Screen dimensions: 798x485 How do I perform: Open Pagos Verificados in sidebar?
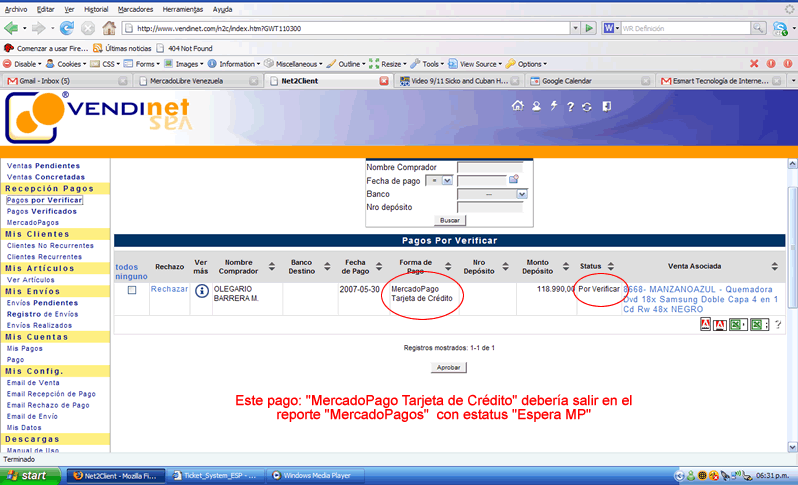42,211
